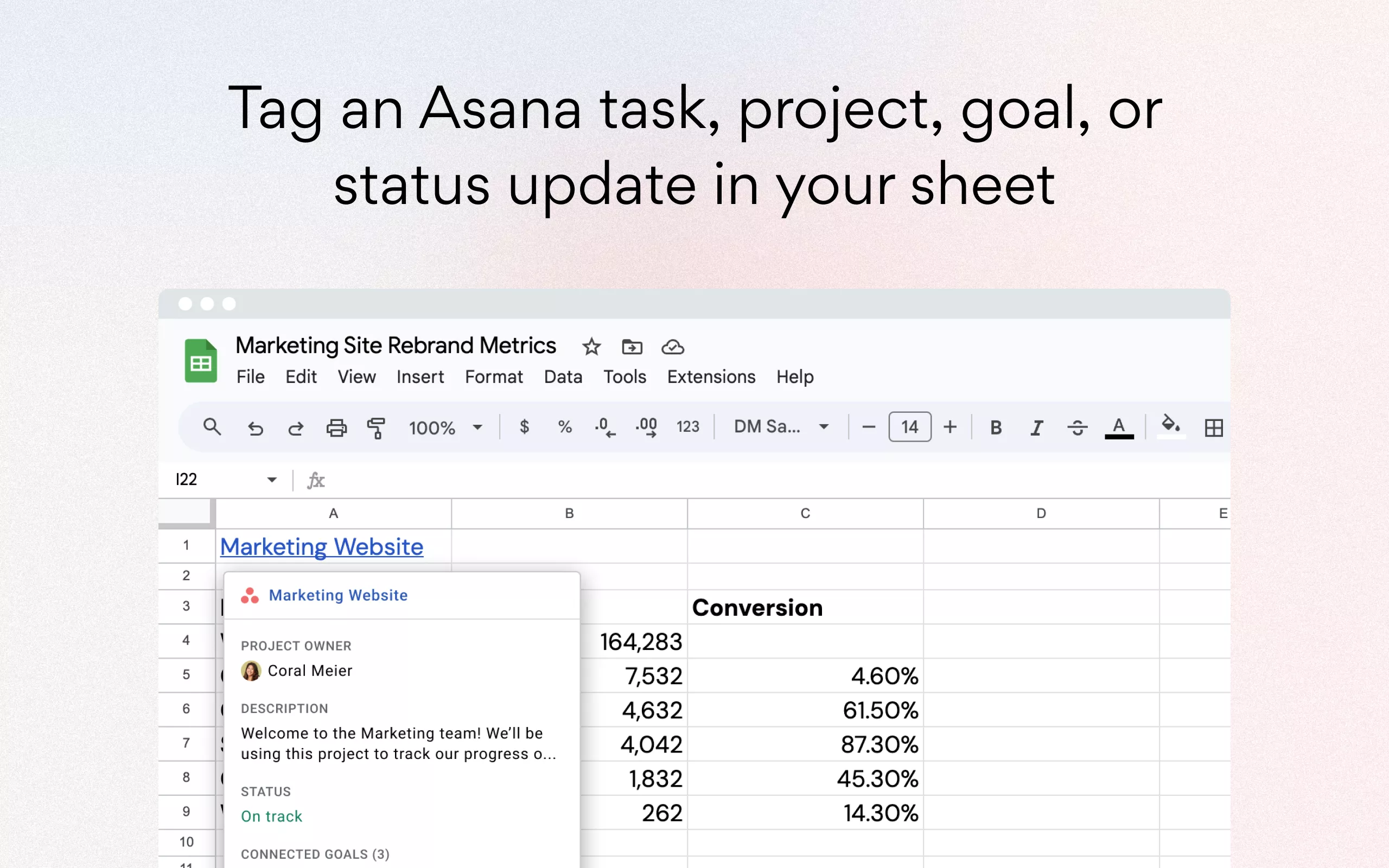1389x868 pixels.
Task: Select the cell containing 14.30%
Action: click(805, 813)
